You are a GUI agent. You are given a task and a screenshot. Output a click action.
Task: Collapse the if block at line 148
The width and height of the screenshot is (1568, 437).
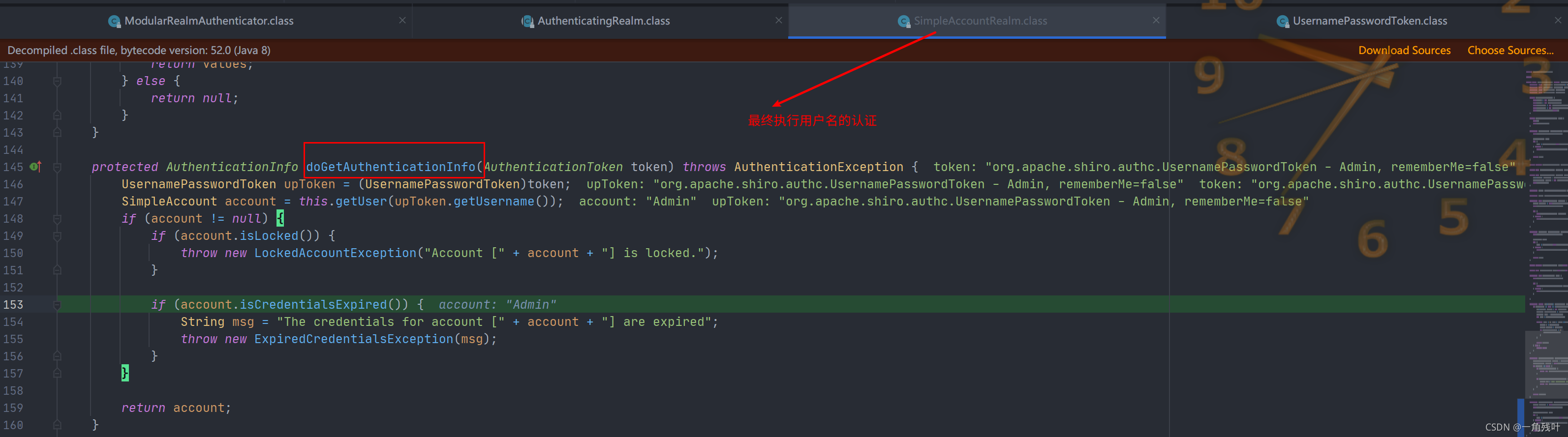click(57, 218)
